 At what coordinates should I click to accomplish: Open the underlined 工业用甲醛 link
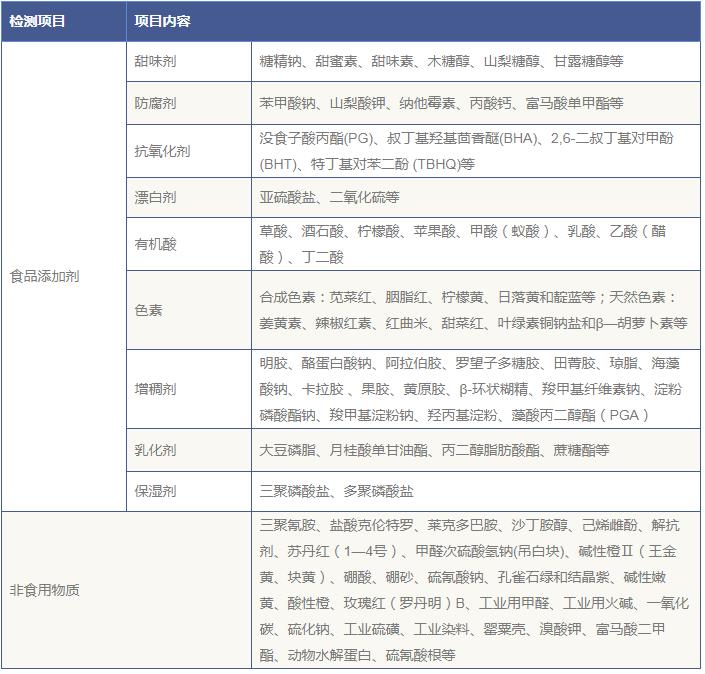pos(515,603)
